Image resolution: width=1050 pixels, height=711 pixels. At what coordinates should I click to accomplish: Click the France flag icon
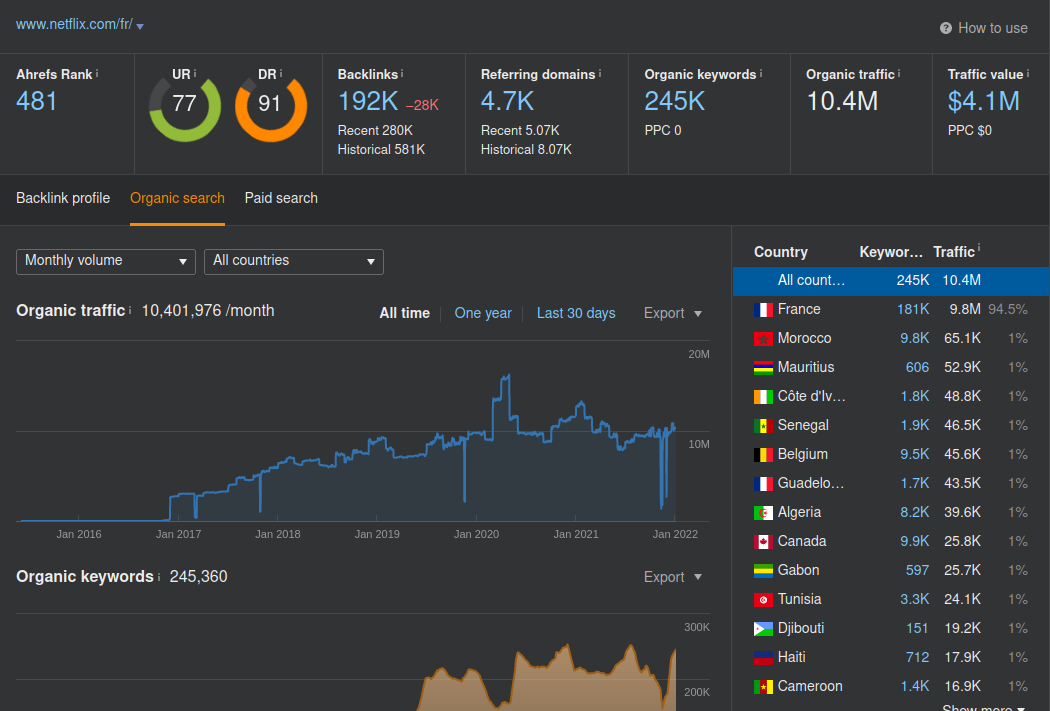(x=763, y=310)
